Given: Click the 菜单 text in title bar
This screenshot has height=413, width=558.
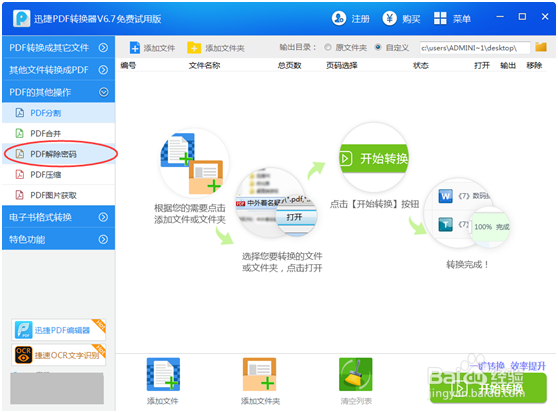Looking at the screenshot, I should [x=462, y=18].
